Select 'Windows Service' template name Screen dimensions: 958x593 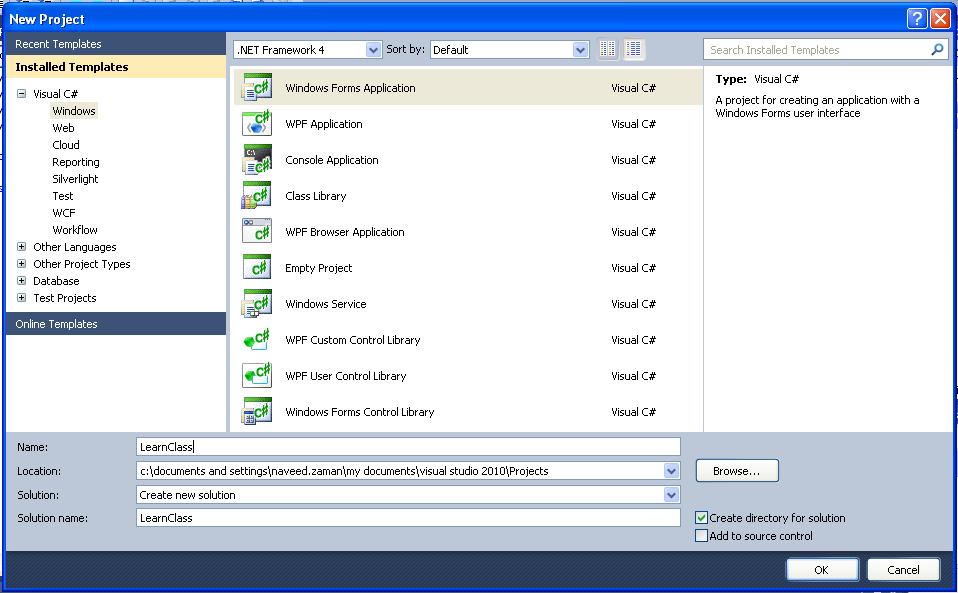click(326, 304)
